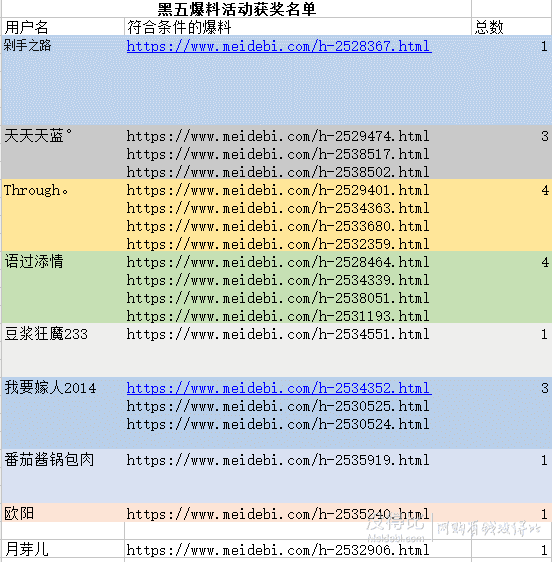Screen dimensions: 552x562
Task: Select the username cell 我要嫁人2014
Action: [x=63, y=413]
